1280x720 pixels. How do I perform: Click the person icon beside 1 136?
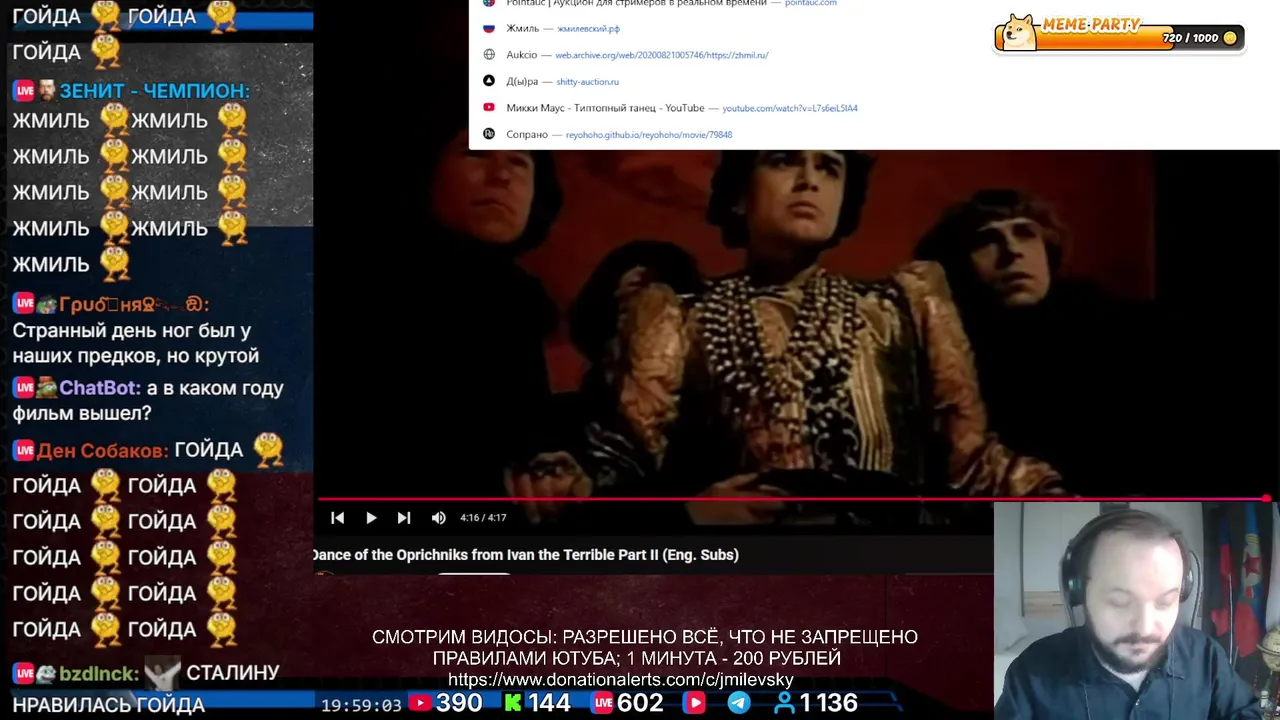point(785,704)
